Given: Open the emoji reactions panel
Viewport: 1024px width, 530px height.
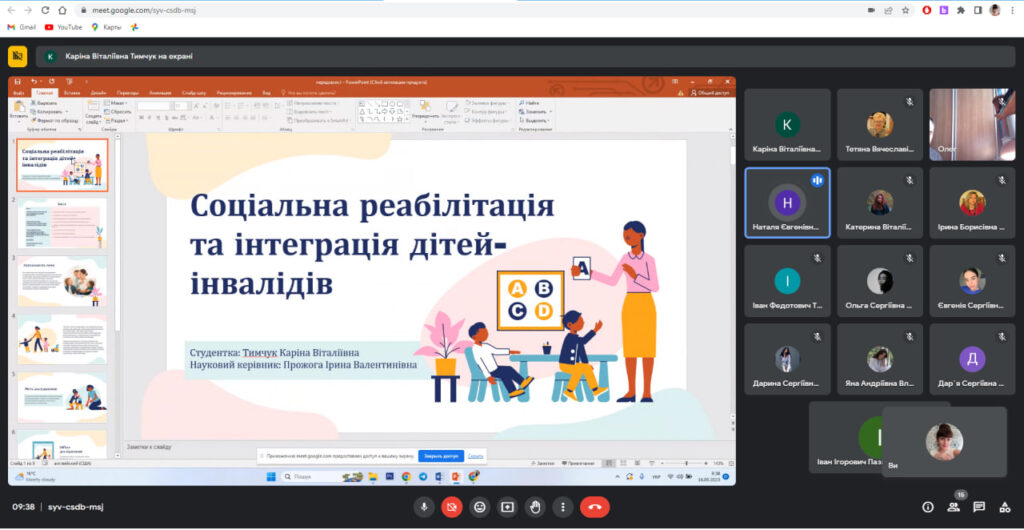Looking at the screenshot, I should pyautogui.click(x=480, y=507).
